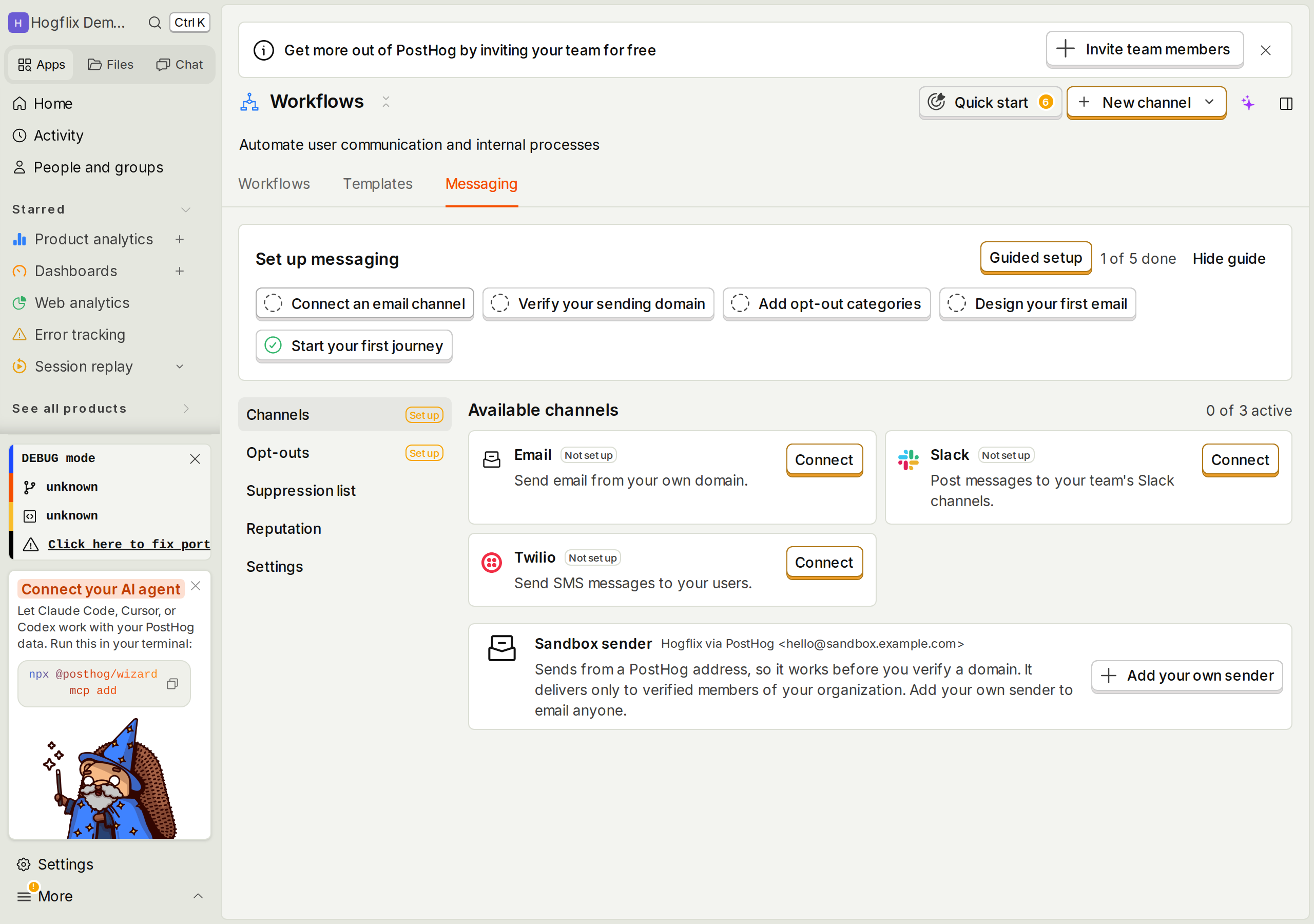This screenshot has width=1314, height=924.
Task: Dismiss the Connect your AI agent card
Action: [196, 586]
